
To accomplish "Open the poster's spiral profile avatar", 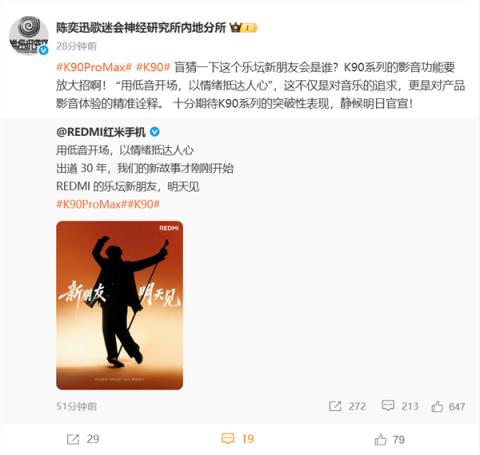I will 28,35.
